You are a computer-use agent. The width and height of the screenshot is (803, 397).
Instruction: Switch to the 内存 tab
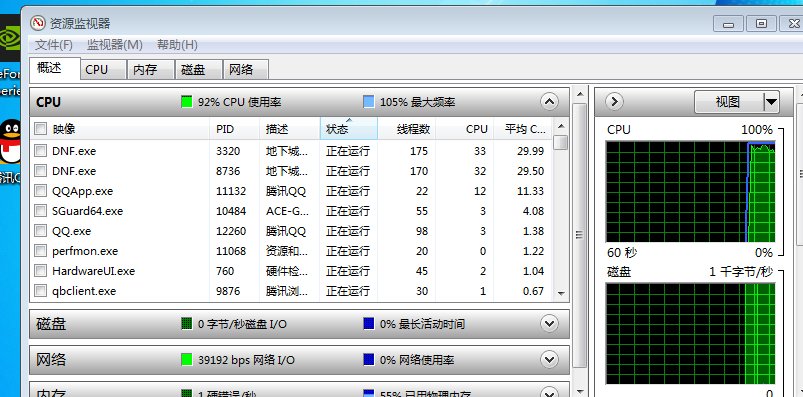pyautogui.click(x=151, y=70)
